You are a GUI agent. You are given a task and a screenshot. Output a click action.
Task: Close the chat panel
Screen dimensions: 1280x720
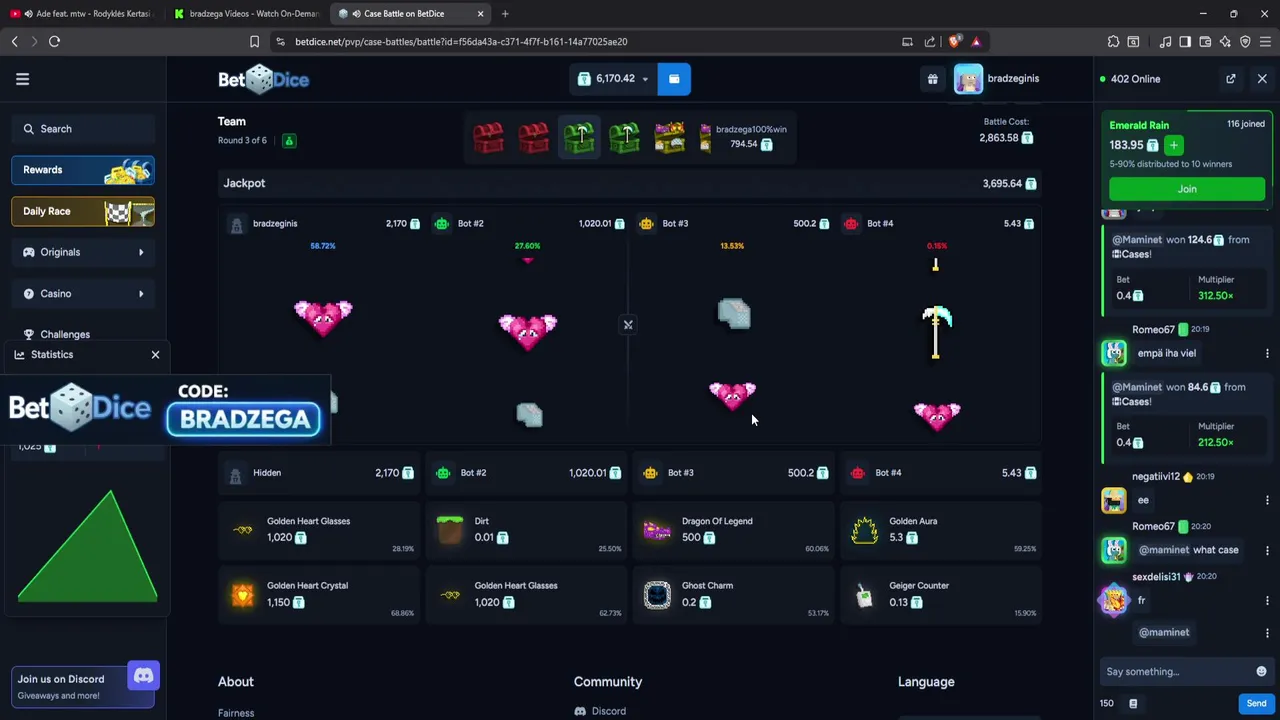click(x=1262, y=79)
